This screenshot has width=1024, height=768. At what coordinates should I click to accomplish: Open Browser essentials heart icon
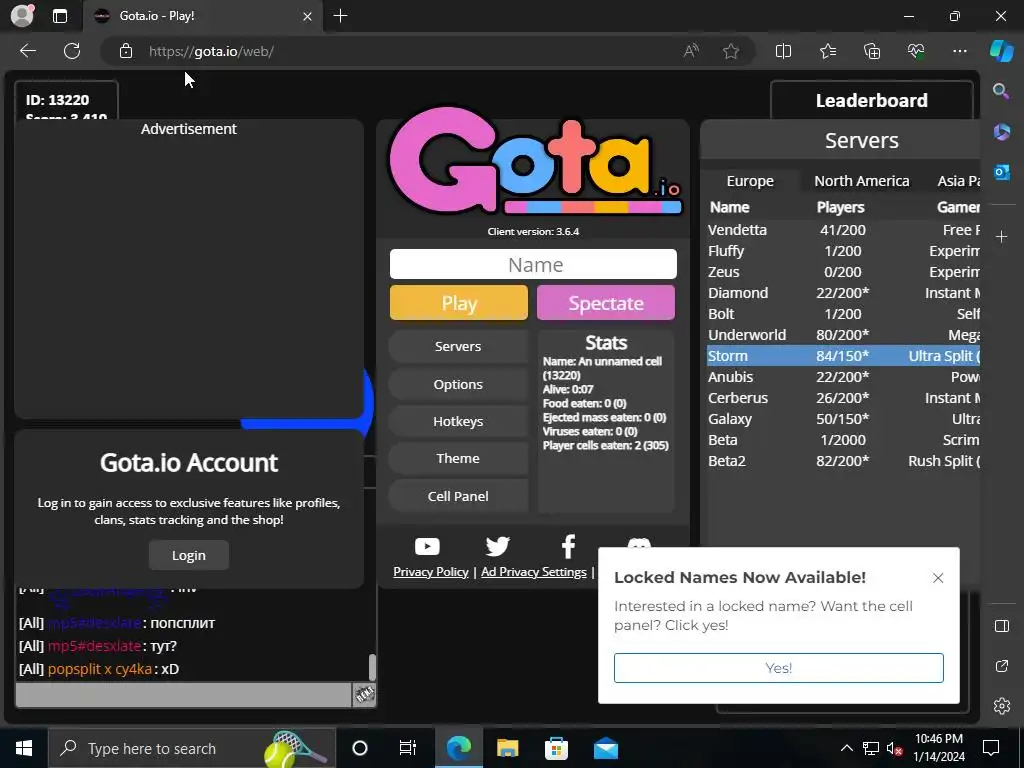tap(916, 51)
